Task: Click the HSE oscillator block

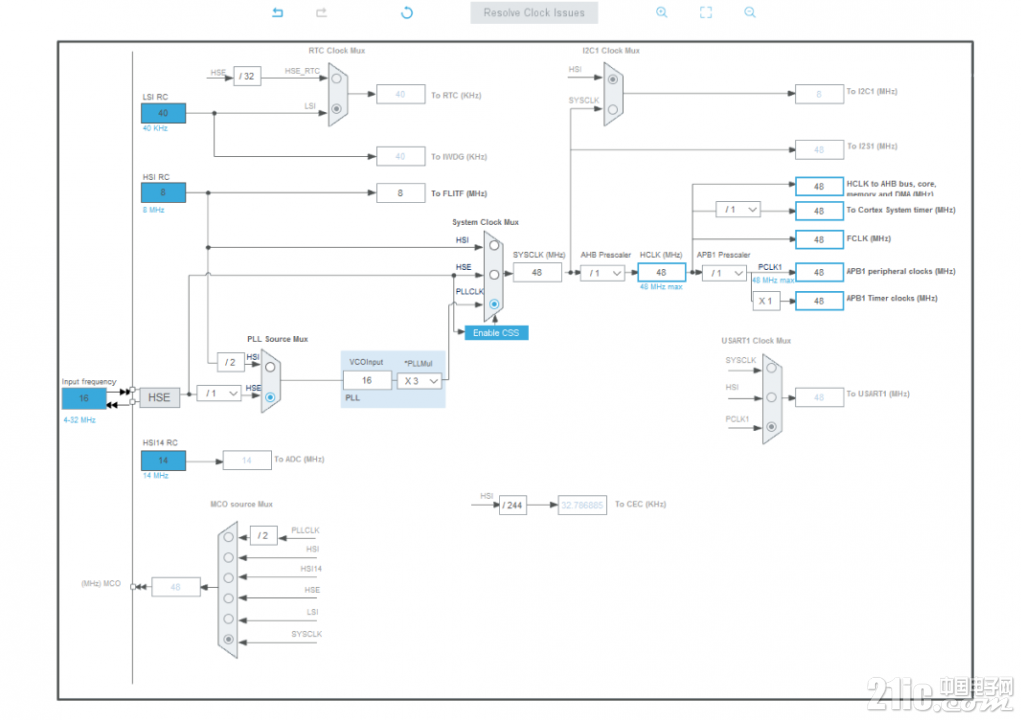Action: point(159,397)
